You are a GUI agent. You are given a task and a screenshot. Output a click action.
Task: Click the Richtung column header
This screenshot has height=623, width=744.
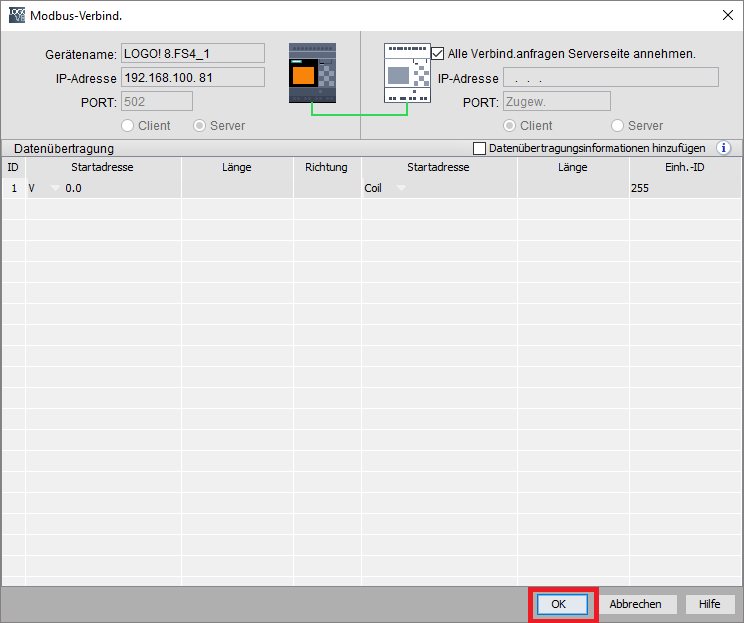pyautogui.click(x=326, y=167)
